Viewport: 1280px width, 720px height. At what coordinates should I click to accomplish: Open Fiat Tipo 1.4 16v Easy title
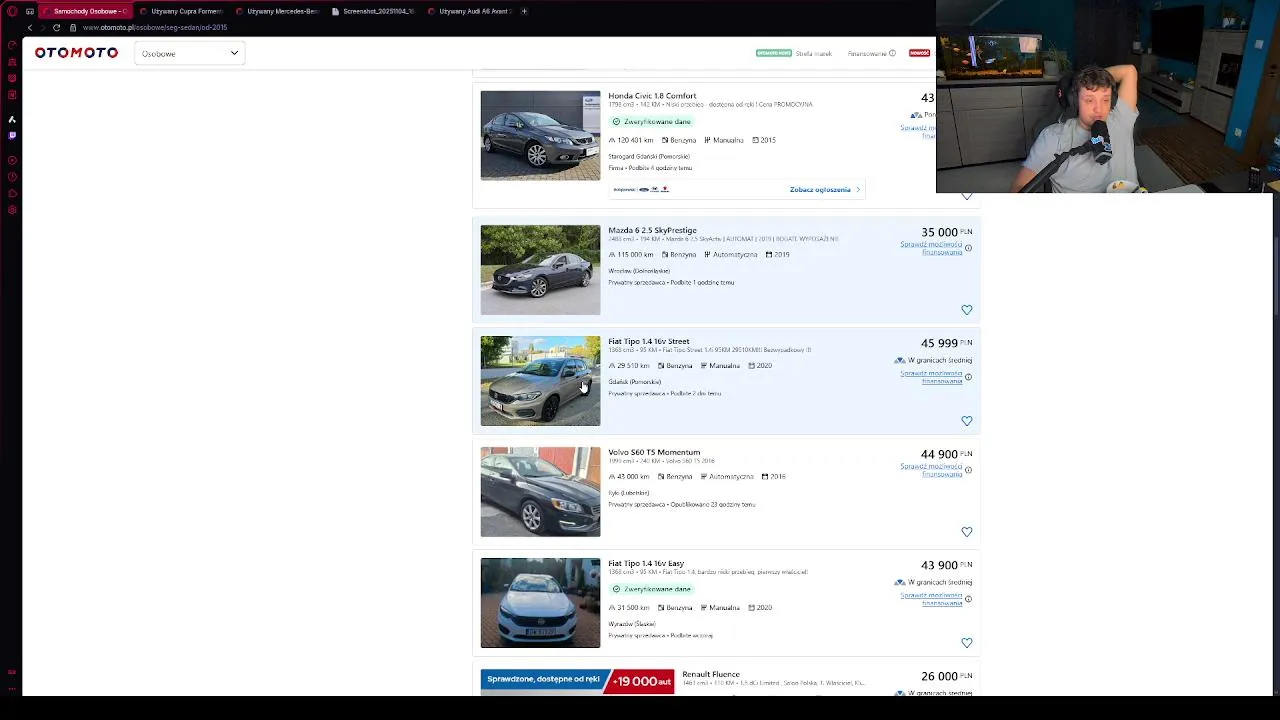pos(646,563)
